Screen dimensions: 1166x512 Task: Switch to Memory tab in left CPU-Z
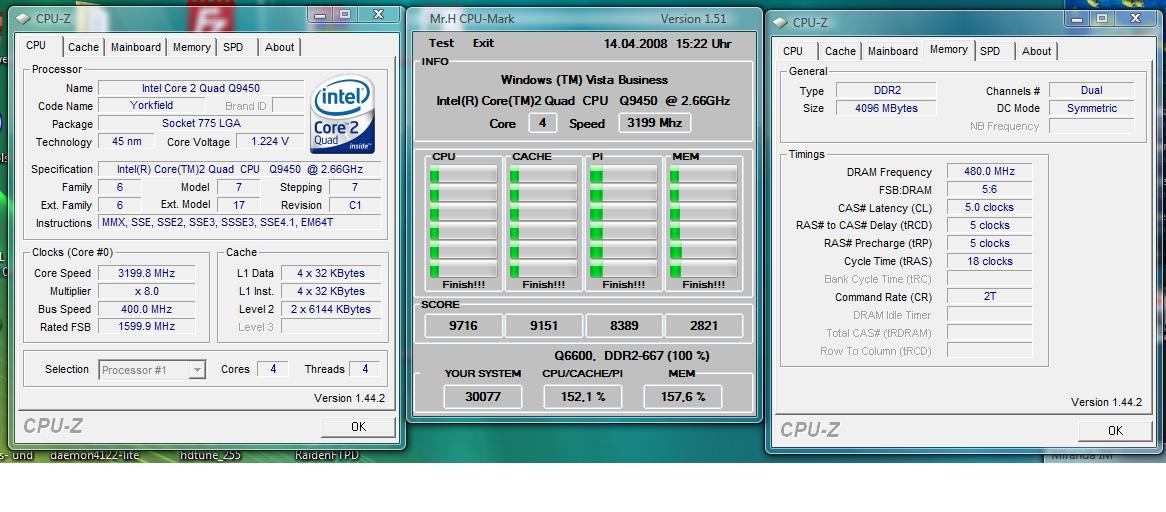point(191,47)
